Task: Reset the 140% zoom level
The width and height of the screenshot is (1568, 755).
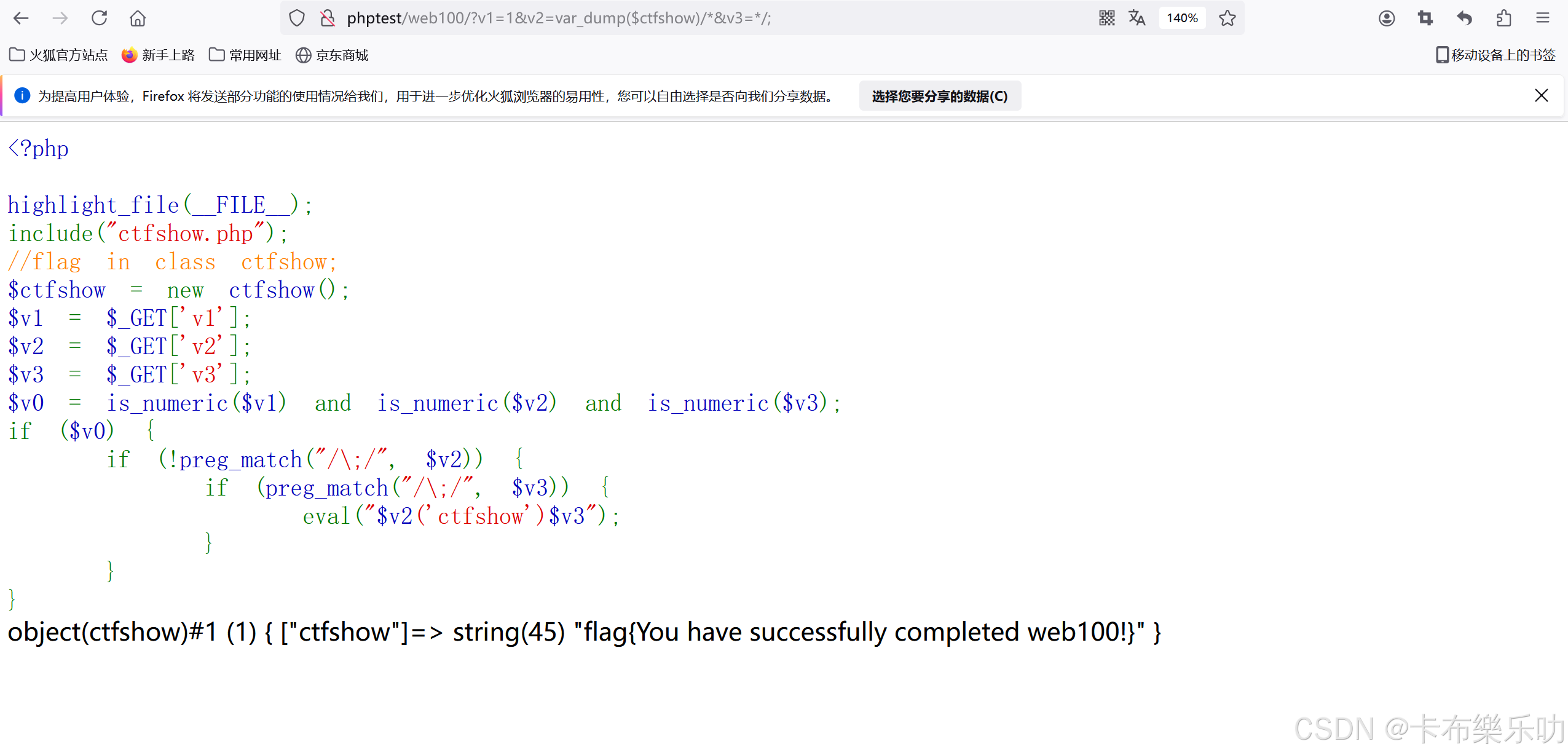Action: click(1182, 18)
